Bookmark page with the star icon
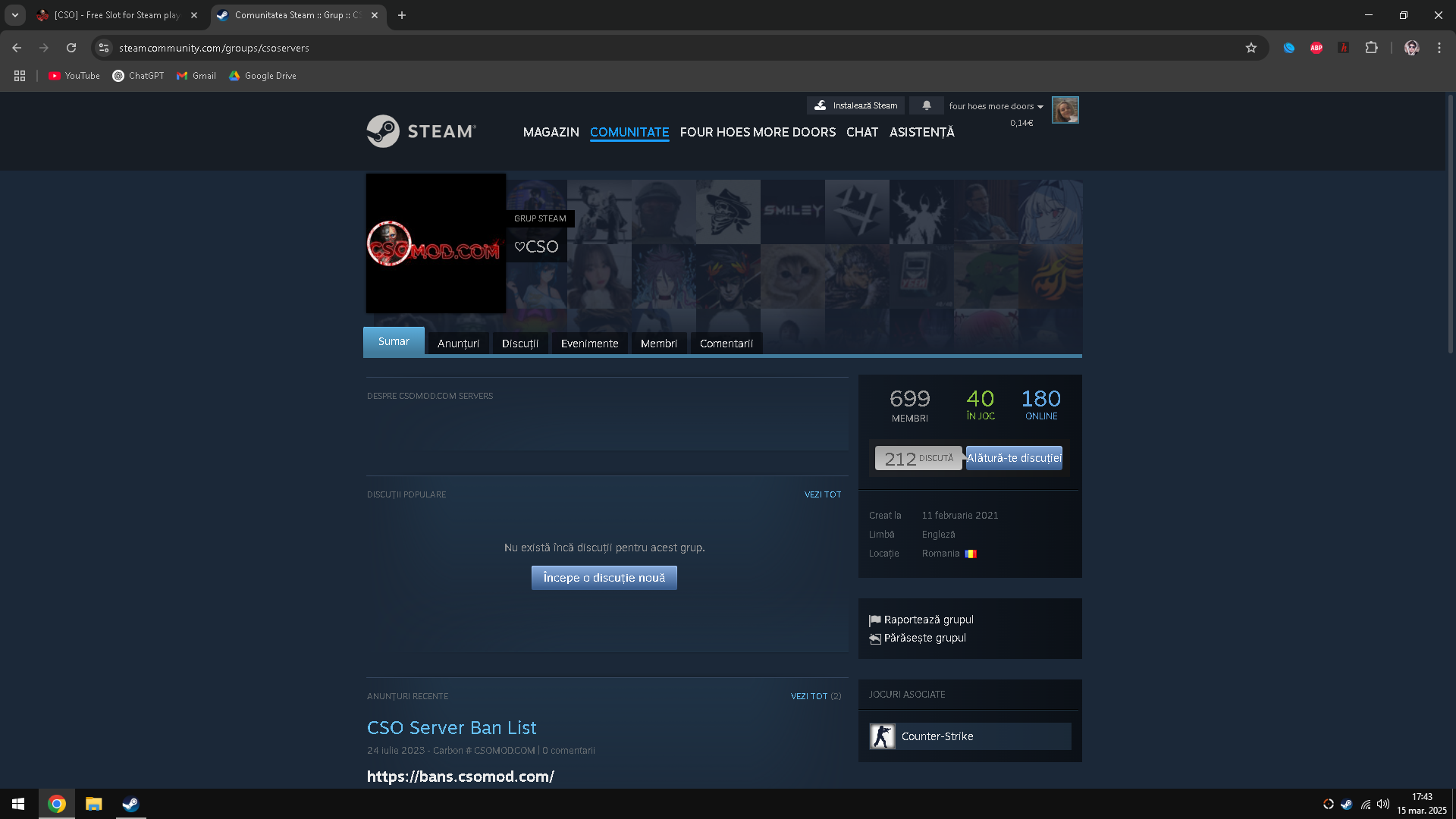This screenshot has width=1456, height=819. 1250,48
